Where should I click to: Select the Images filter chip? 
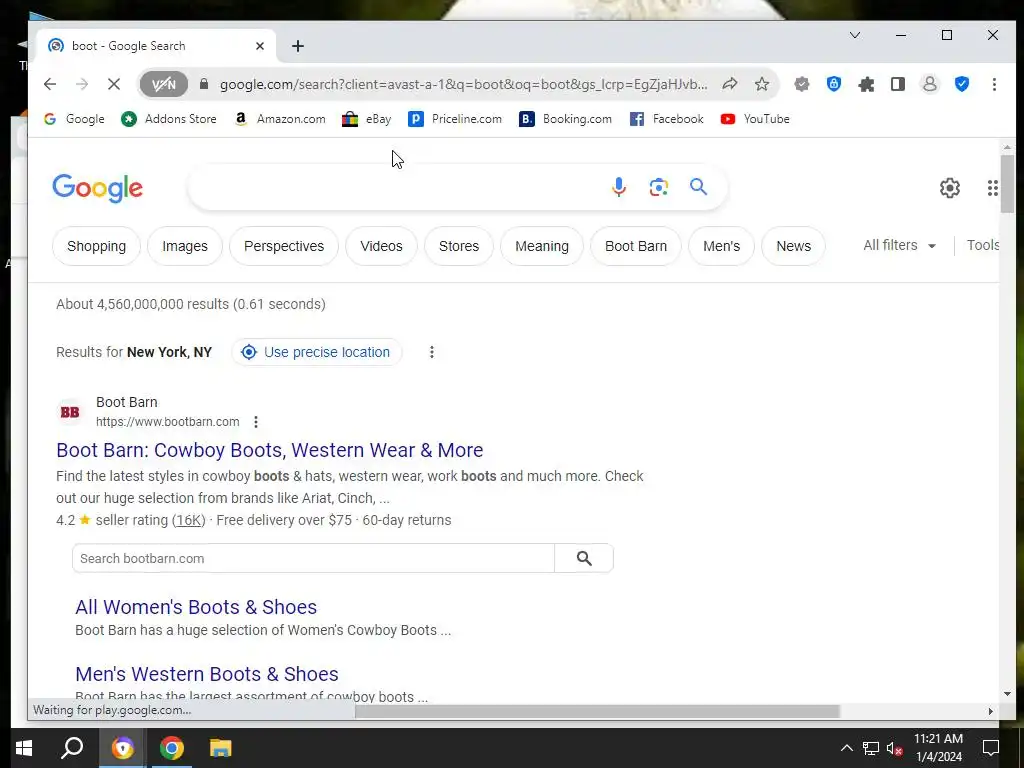(185, 246)
